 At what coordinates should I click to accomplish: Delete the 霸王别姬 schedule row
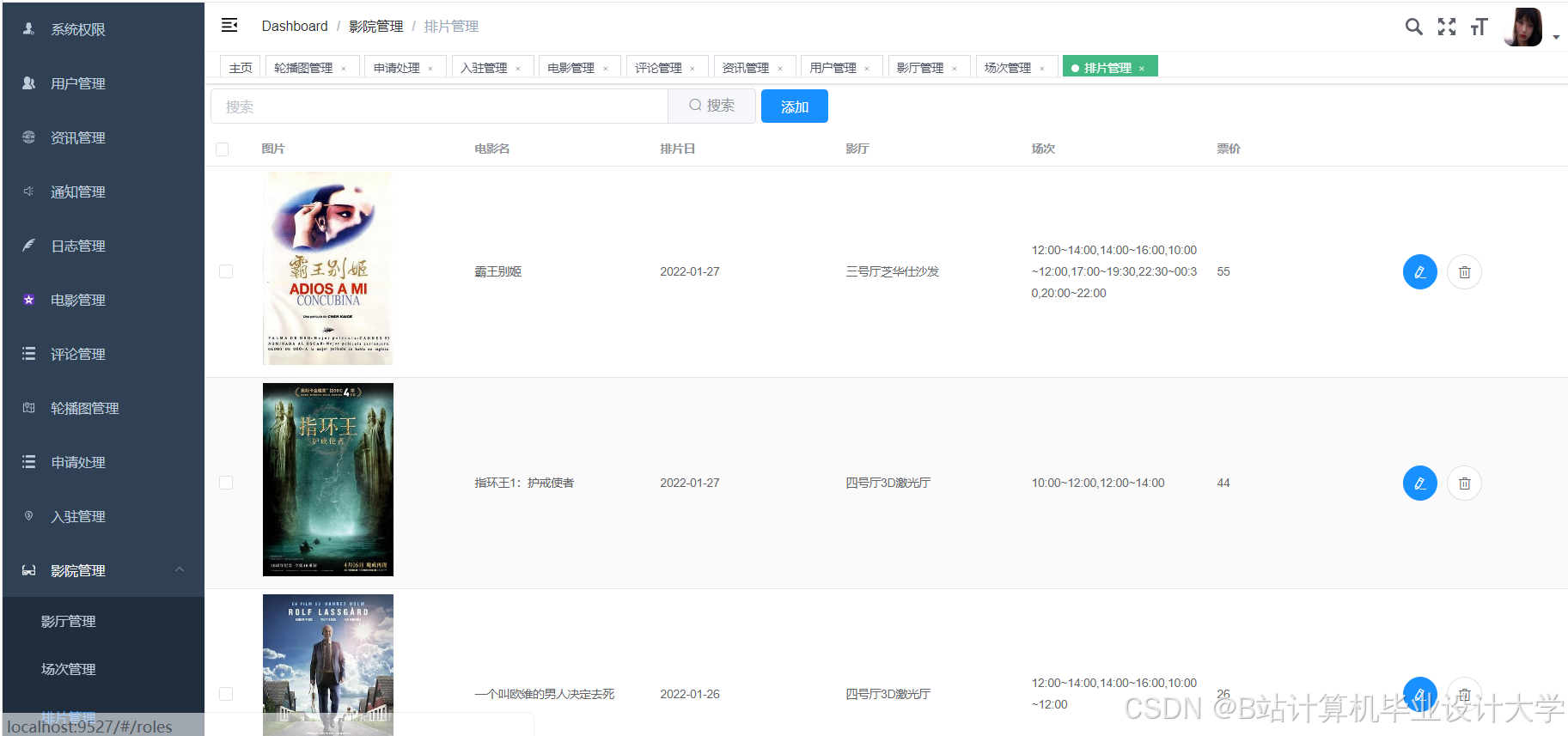pos(1465,272)
